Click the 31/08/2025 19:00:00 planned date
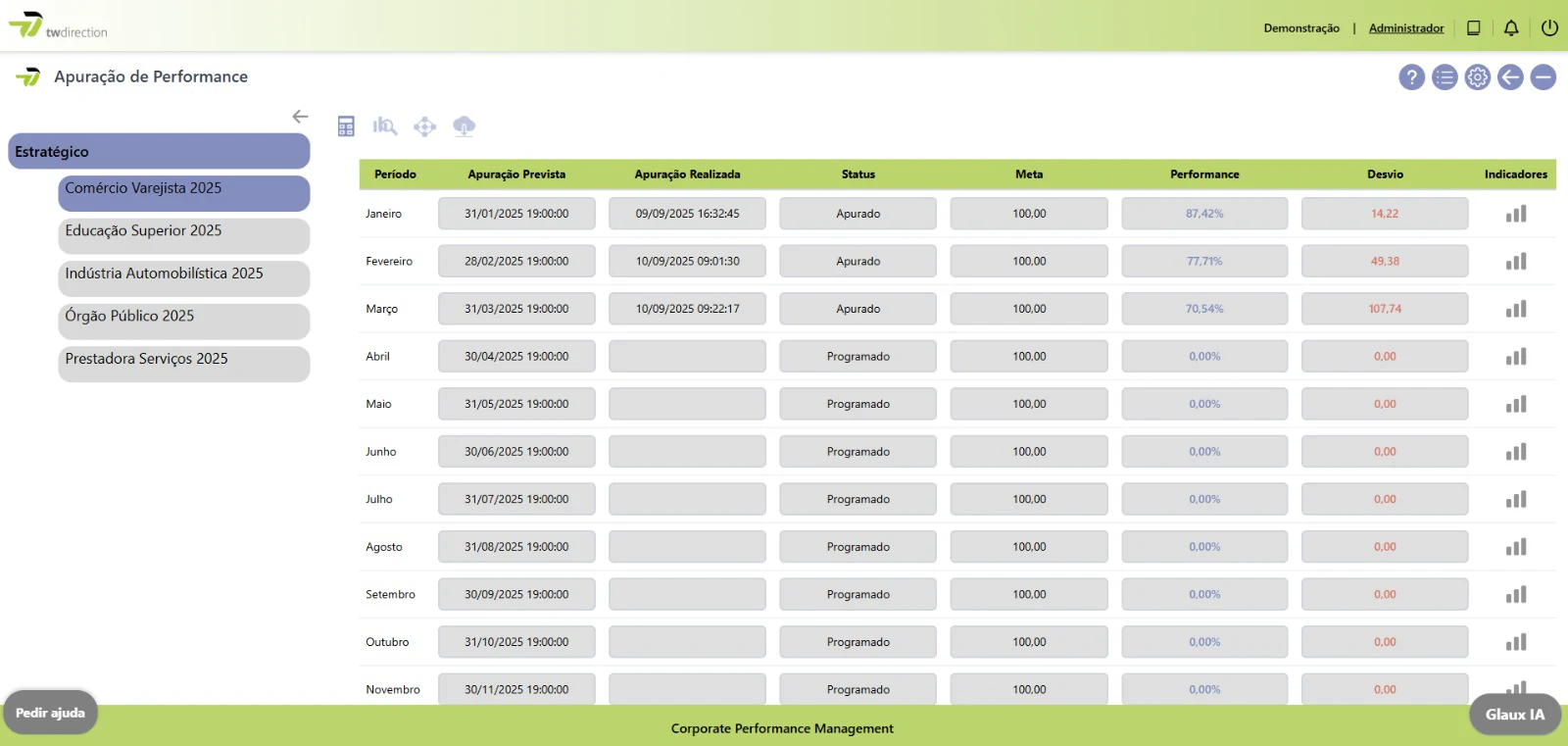The height and width of the screenshot is (746, 1568). tap(516, 546)
